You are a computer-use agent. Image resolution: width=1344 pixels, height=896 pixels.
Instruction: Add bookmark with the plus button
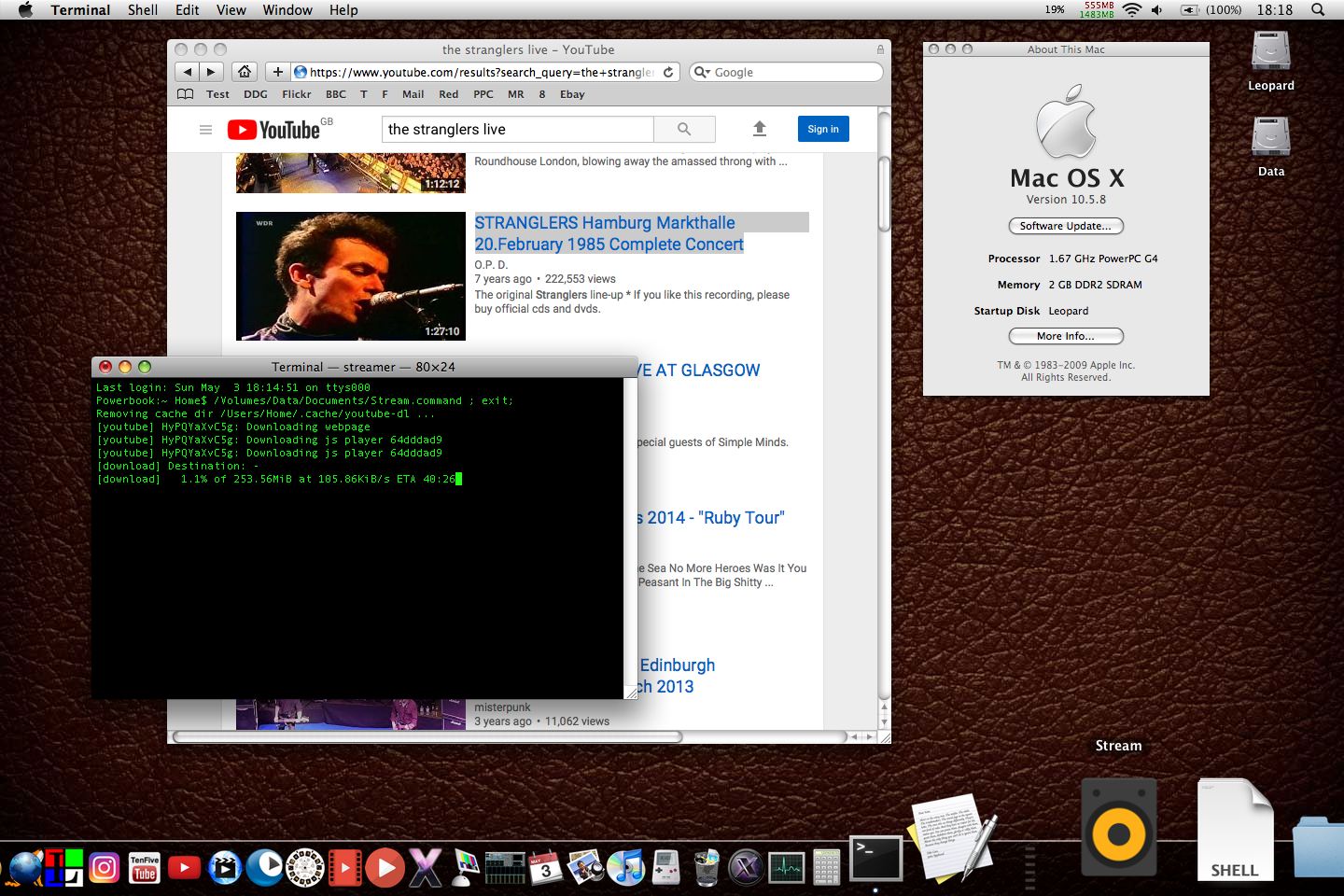pyautogui.click(x=277, y=72)
